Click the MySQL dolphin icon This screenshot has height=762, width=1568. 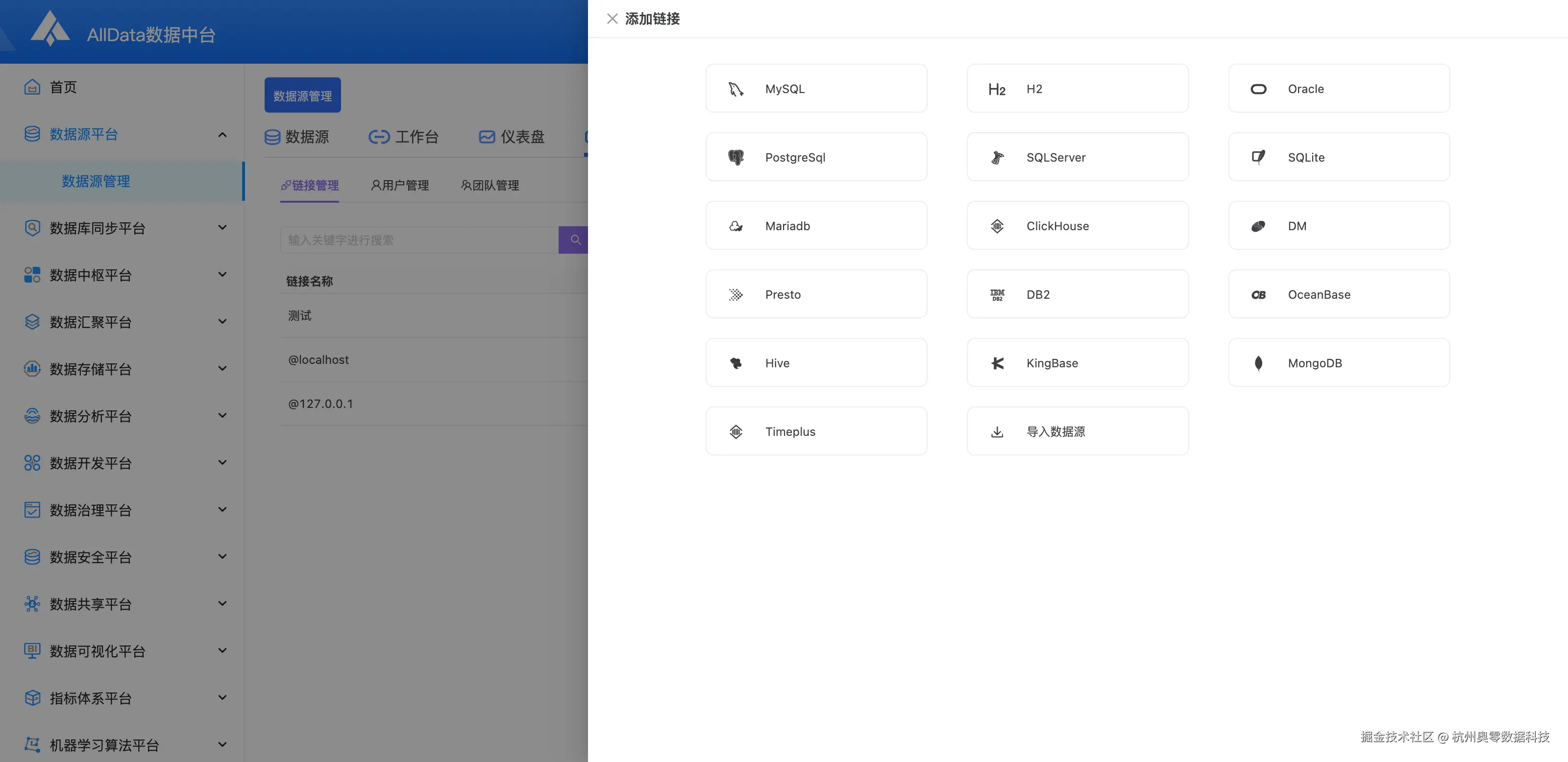(736, 90)
